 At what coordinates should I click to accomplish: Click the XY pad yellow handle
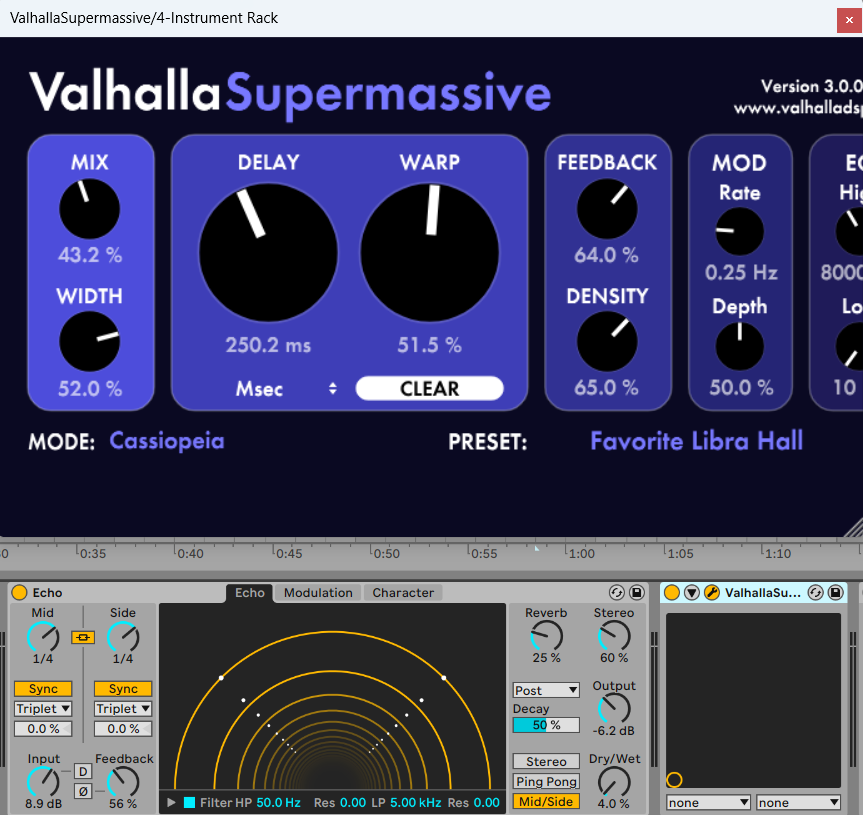coord(674,780)
